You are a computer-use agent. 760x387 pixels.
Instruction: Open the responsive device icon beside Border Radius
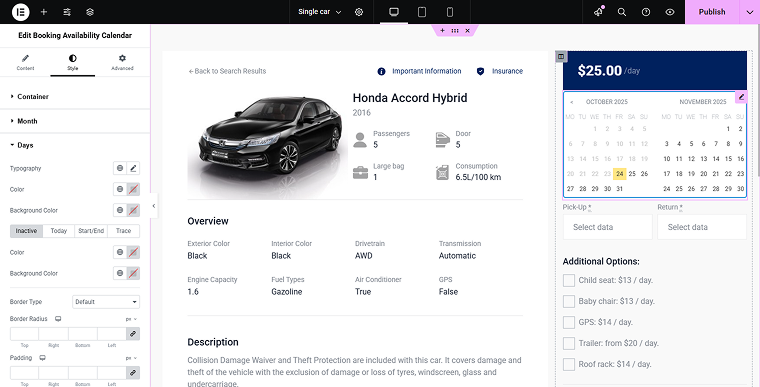tap(58, 319)
